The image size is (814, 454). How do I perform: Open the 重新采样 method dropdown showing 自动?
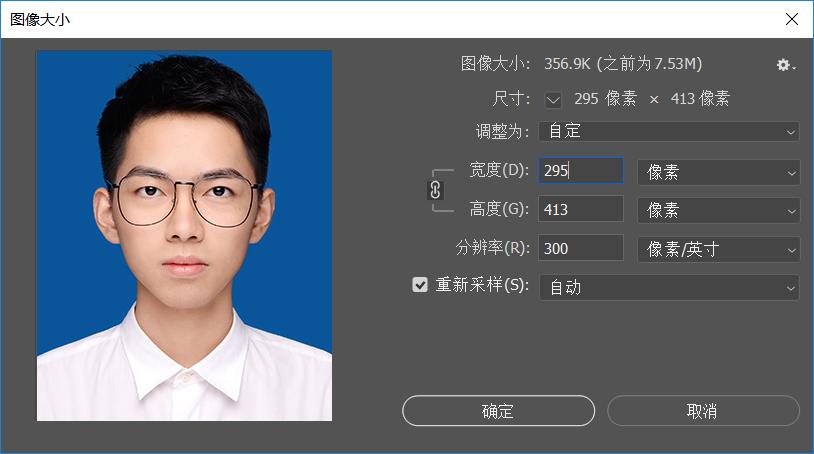coord(668,287)
